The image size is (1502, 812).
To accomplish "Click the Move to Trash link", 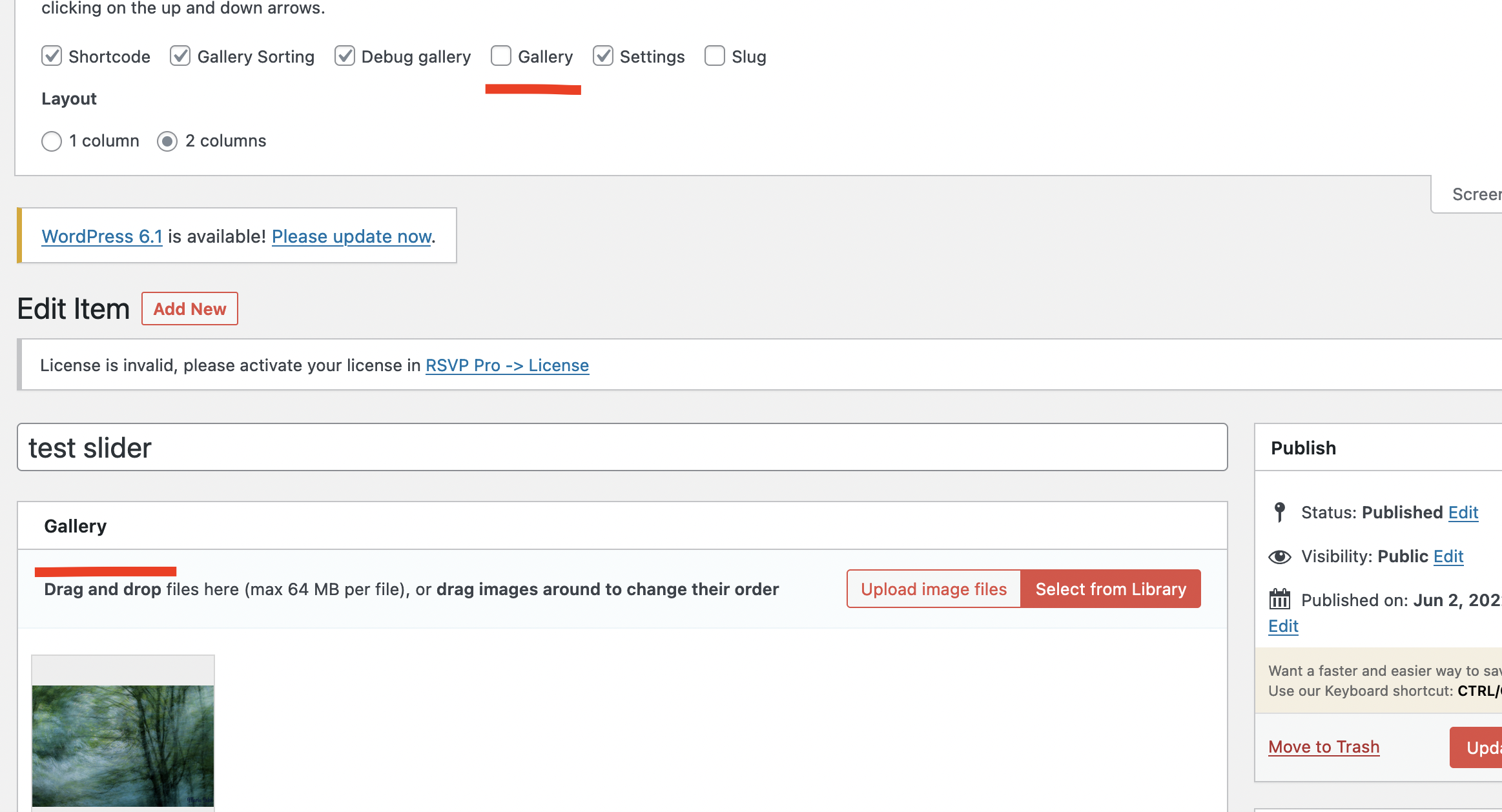I will pyautogui.click(x=1323, y=746).
